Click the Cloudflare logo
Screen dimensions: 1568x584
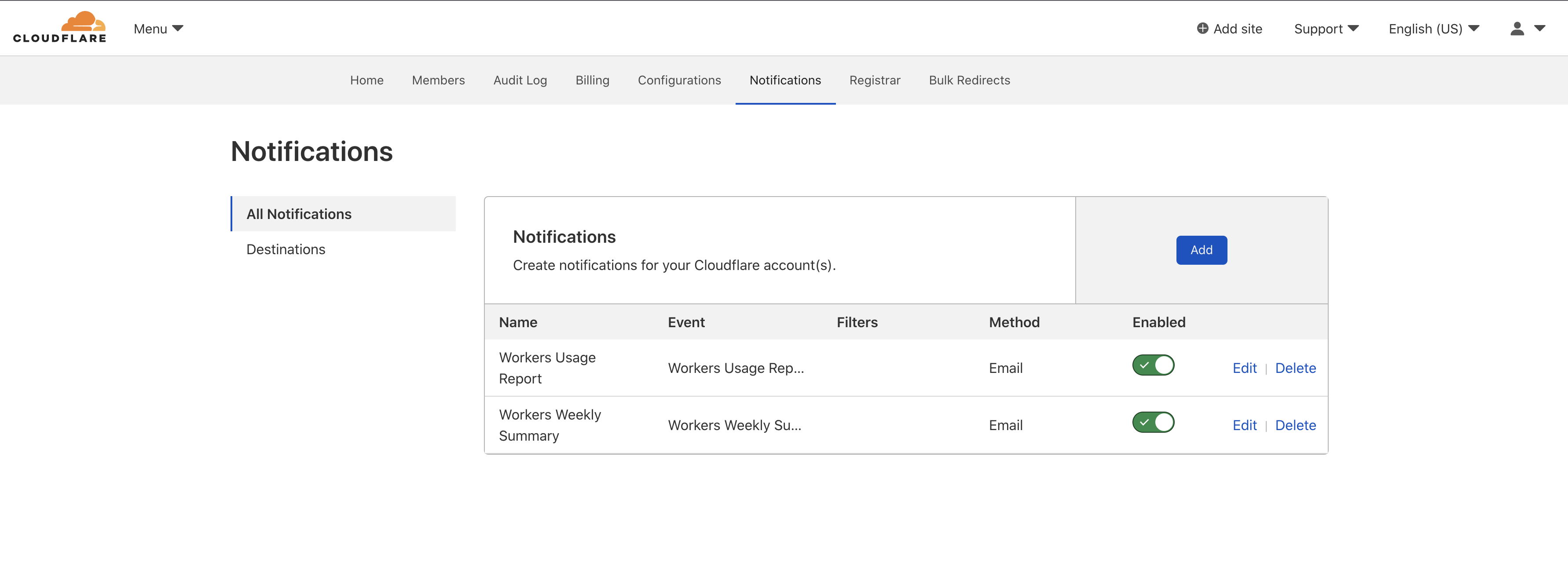[59, 27]
